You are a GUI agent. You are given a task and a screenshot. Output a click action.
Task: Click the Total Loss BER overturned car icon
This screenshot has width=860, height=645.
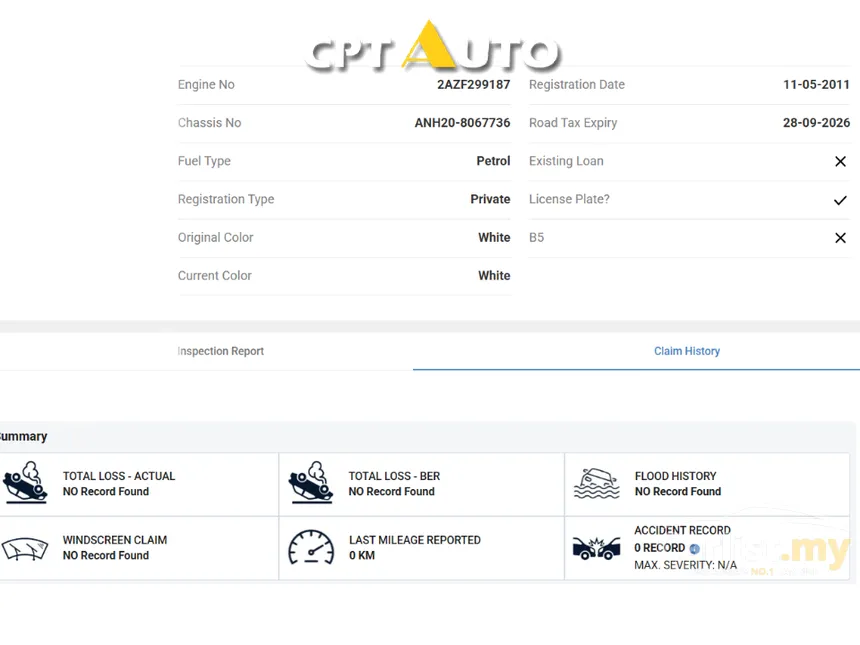coord(310,483)
